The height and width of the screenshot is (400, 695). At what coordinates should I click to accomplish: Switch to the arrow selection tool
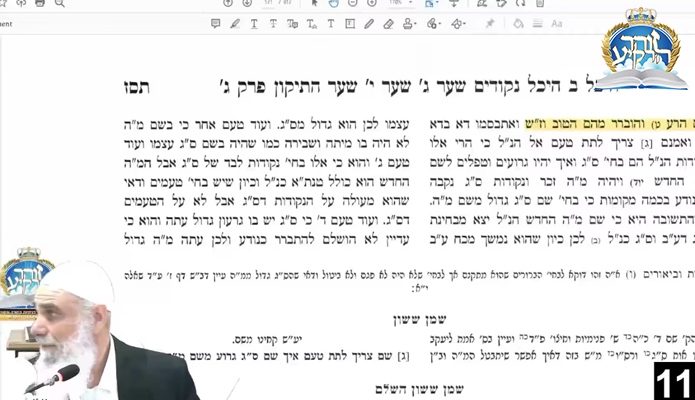click(313, 4)
